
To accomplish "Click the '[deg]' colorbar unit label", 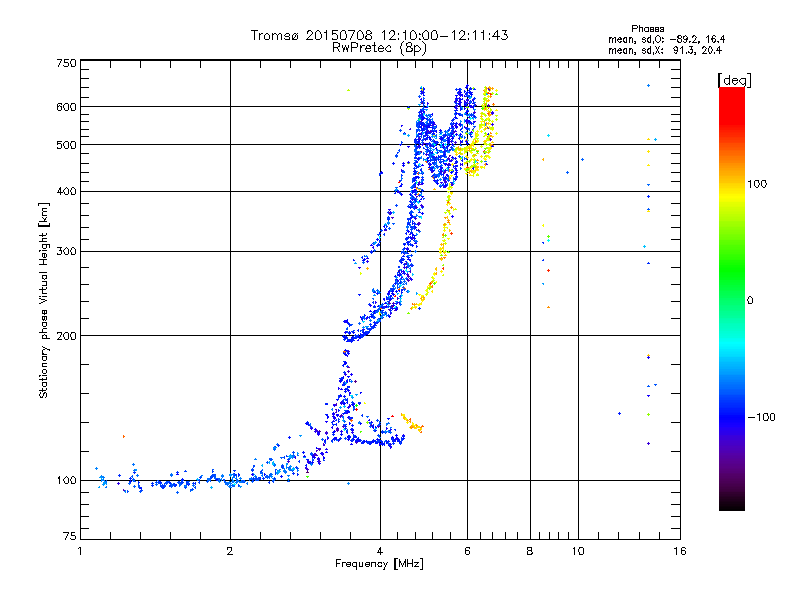I will (734, 80).
